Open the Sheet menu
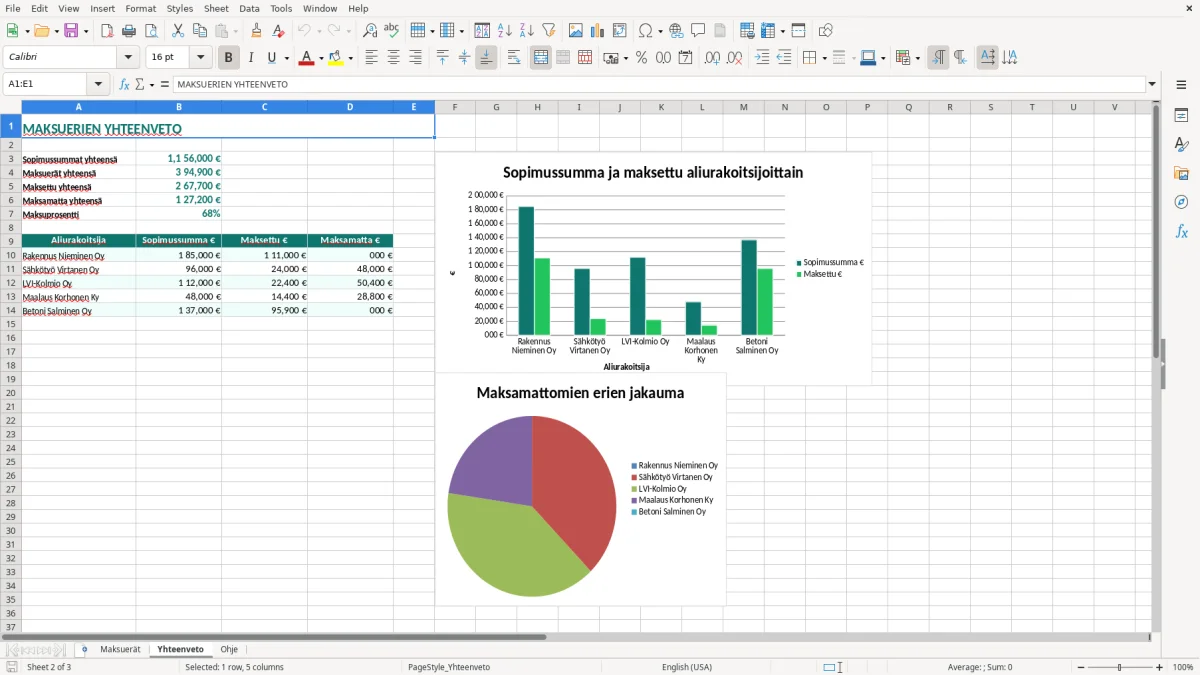This screenshot has width=1200, height=675. [x=216, y=8]
